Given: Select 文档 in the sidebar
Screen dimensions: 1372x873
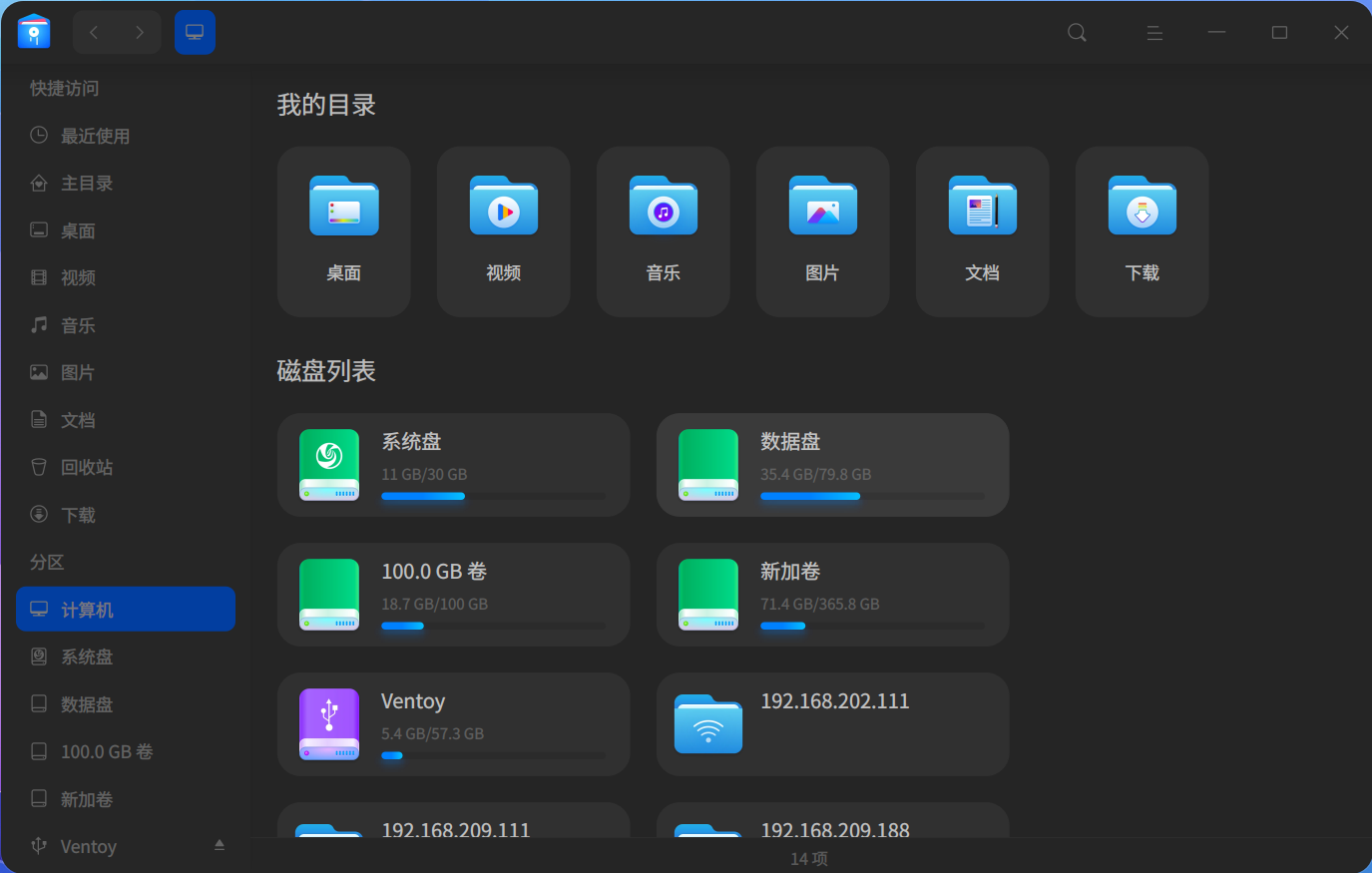Looking at the screenshot, I should [x=126, y=420].
